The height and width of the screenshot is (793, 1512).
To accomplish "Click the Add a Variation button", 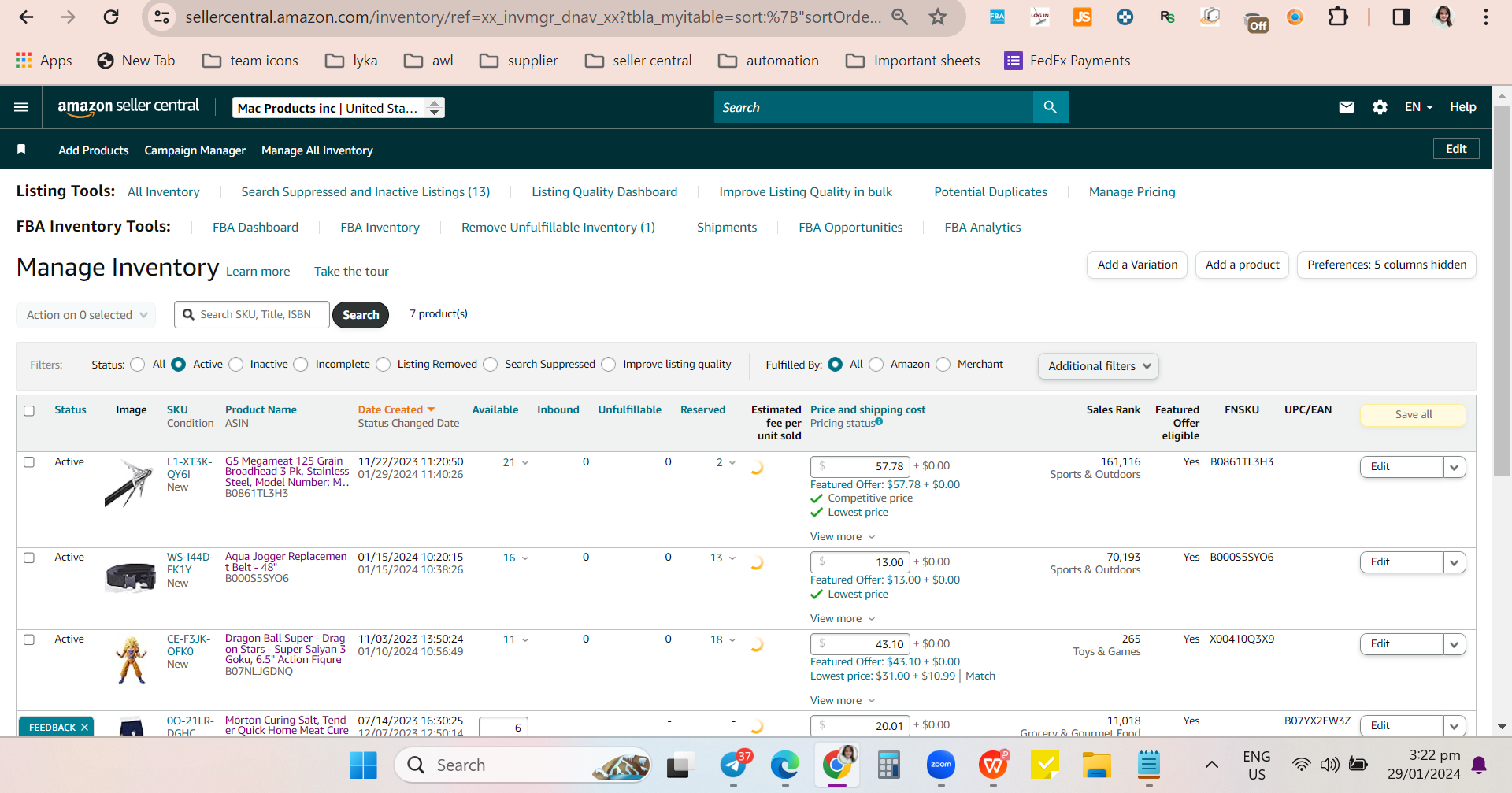I will tap(1138, 265).
